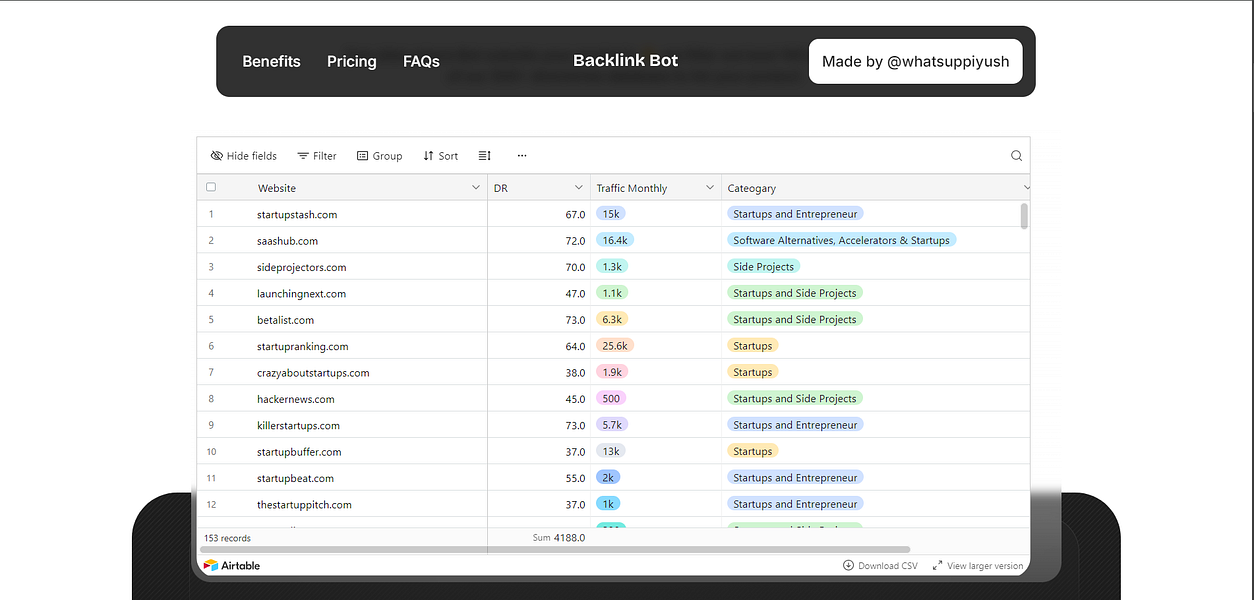1254x600 pixels.
Task: Click the search magnifier icon
Action: (1016, 156)
